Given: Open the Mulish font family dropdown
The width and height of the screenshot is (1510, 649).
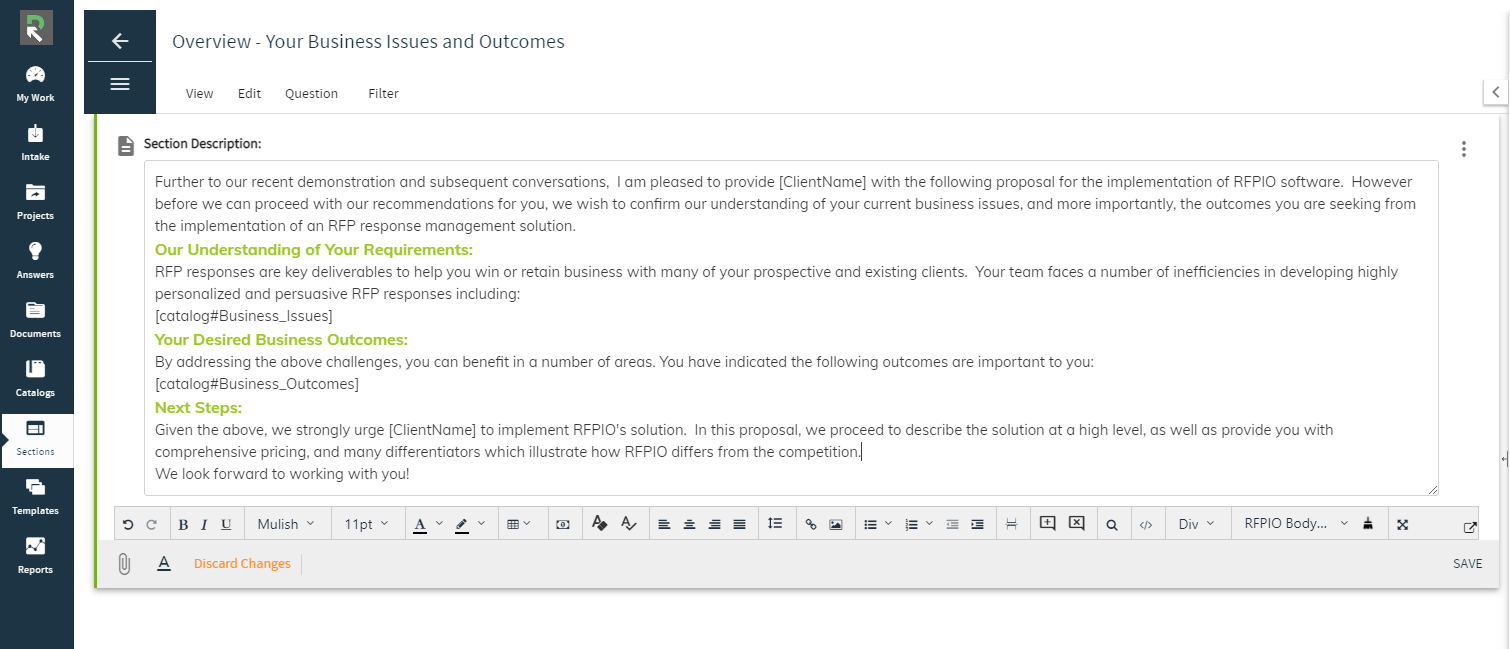Looking at the screenshot, I should (x=286, y=524).
